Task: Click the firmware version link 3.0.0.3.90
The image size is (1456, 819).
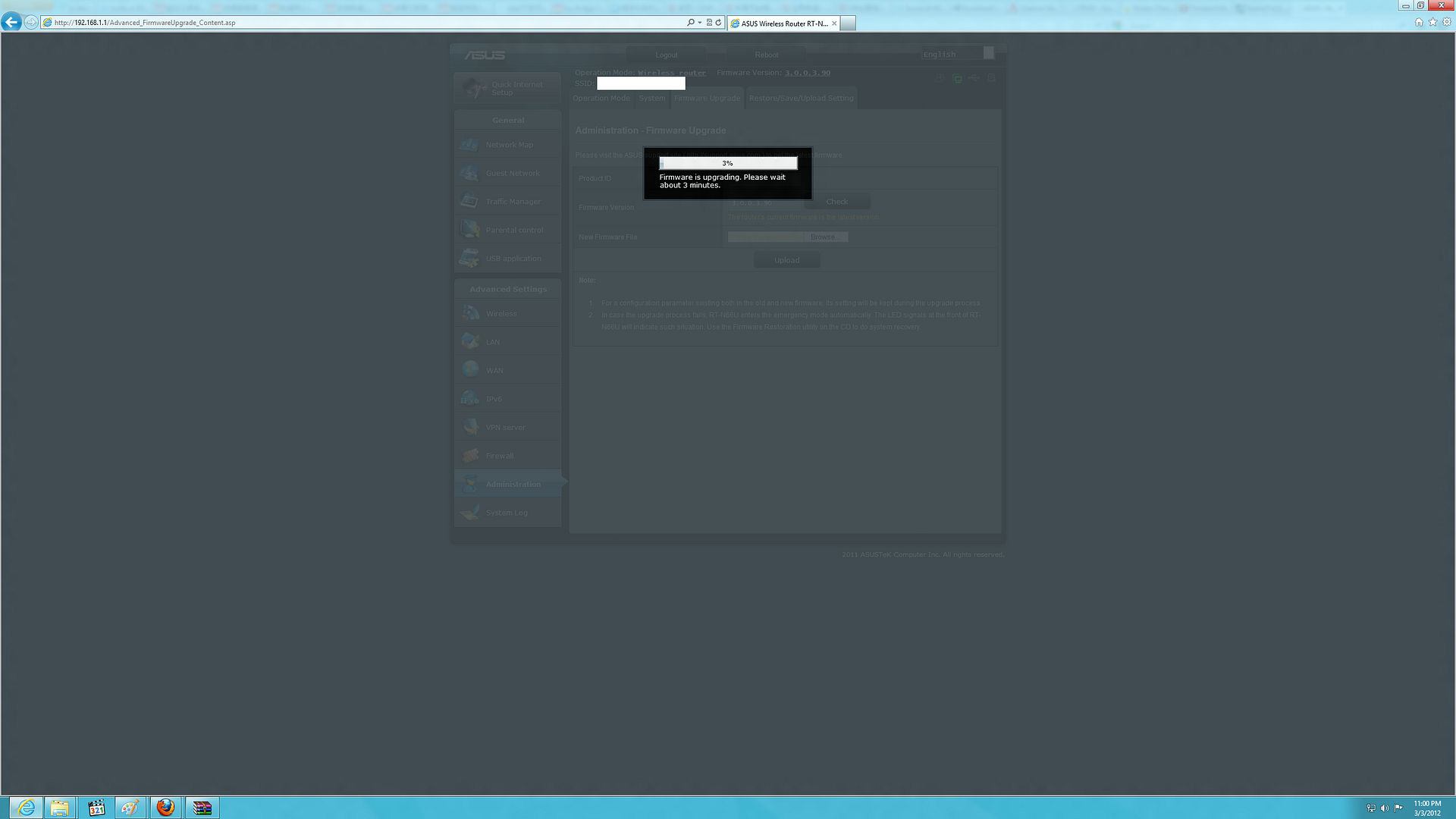Action: tap(807, 74)
